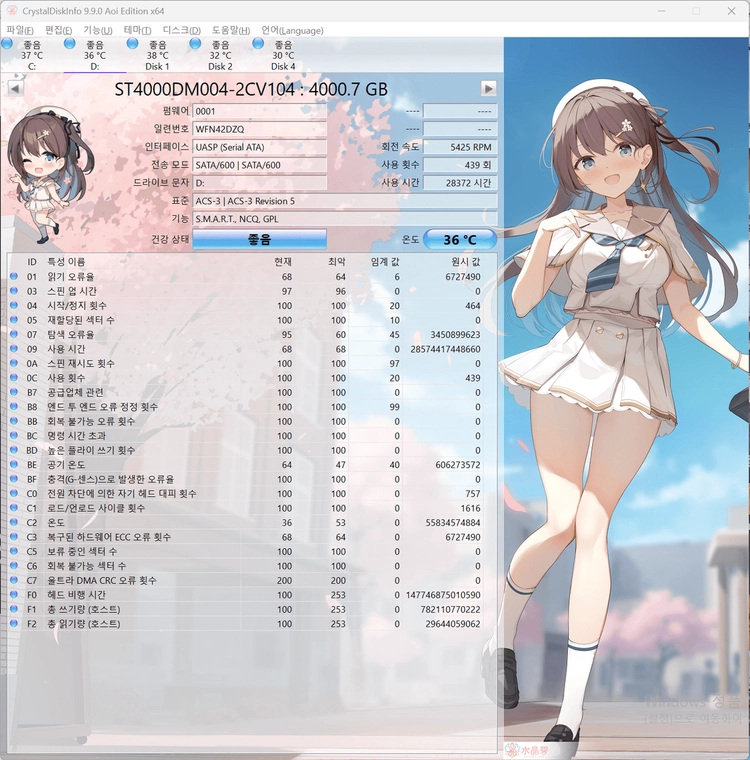This screenshot has height=760, width=750.
Task: Select the D: drive tab at 36 °C
Action: click(95, 55)
